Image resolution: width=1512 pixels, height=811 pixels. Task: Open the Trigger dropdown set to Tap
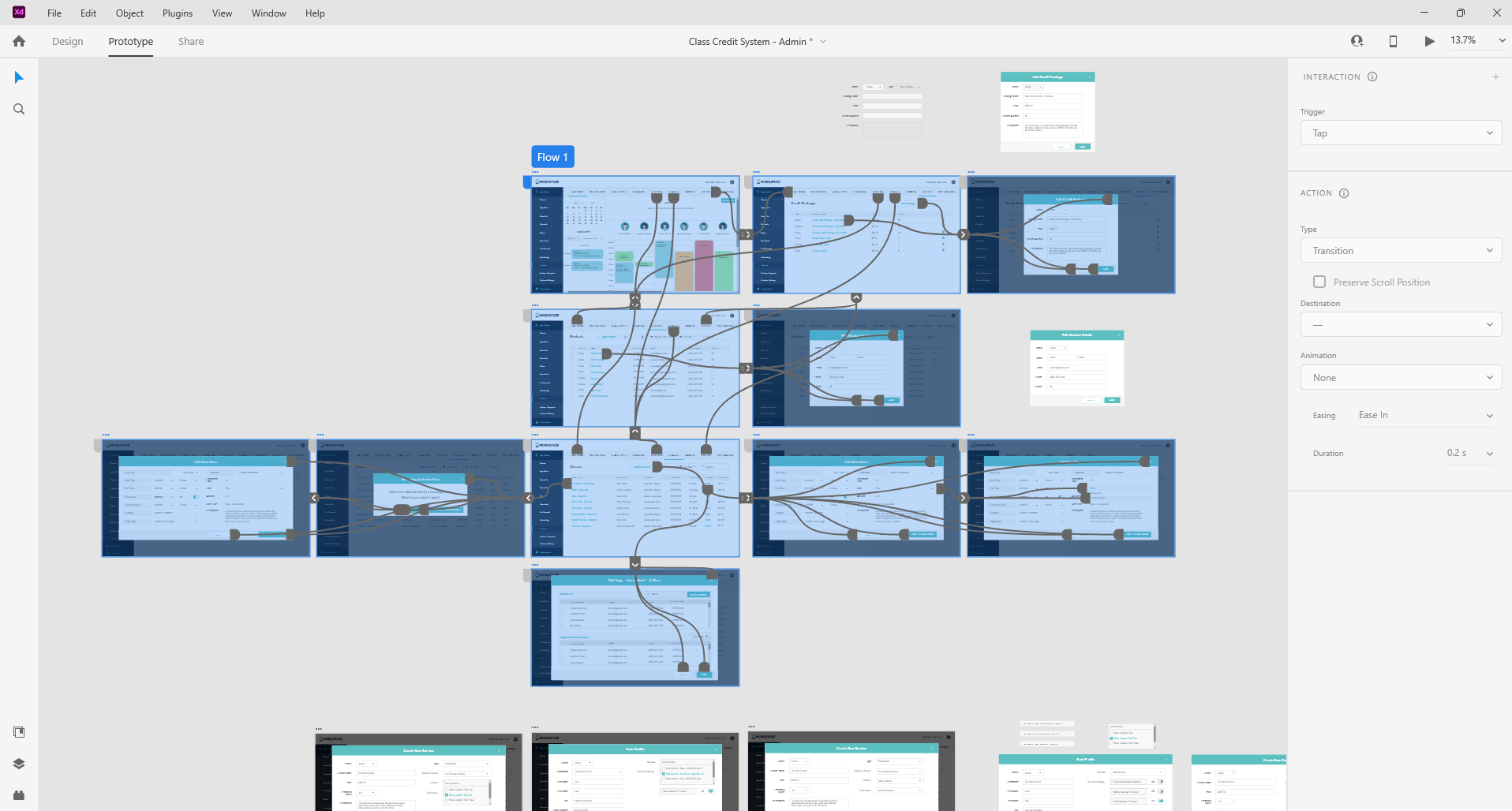click(1401, 133)
